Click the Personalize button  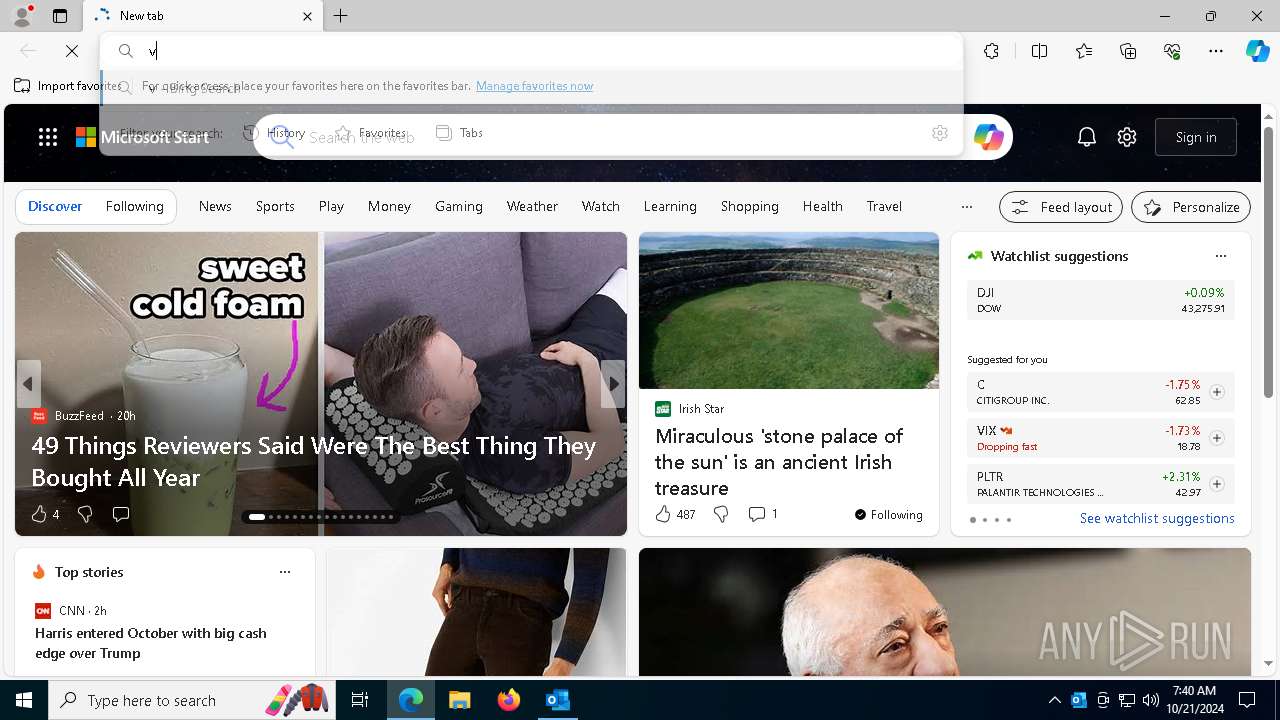(x=1191, y=207)
